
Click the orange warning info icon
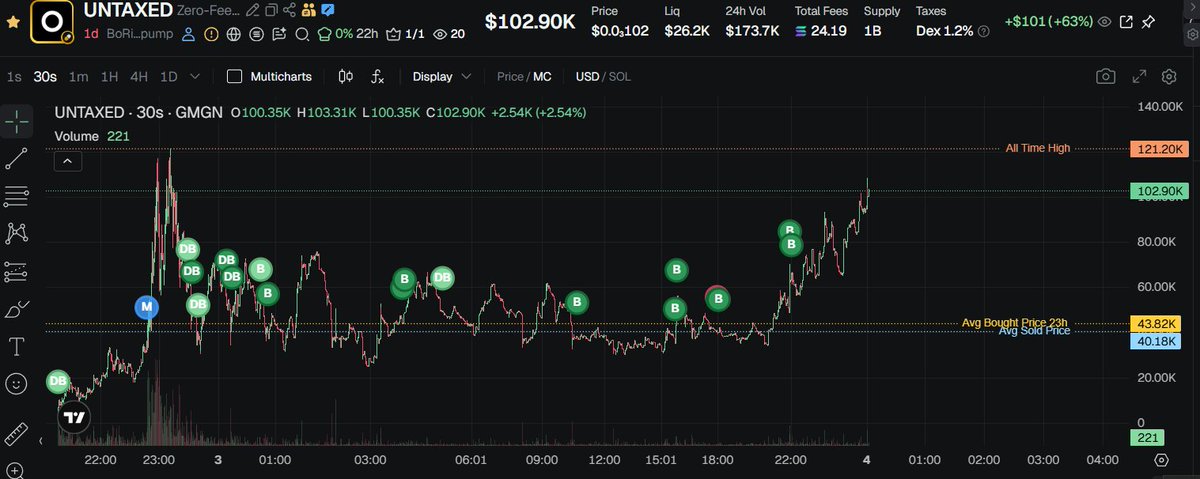click(x=211, y=33)
